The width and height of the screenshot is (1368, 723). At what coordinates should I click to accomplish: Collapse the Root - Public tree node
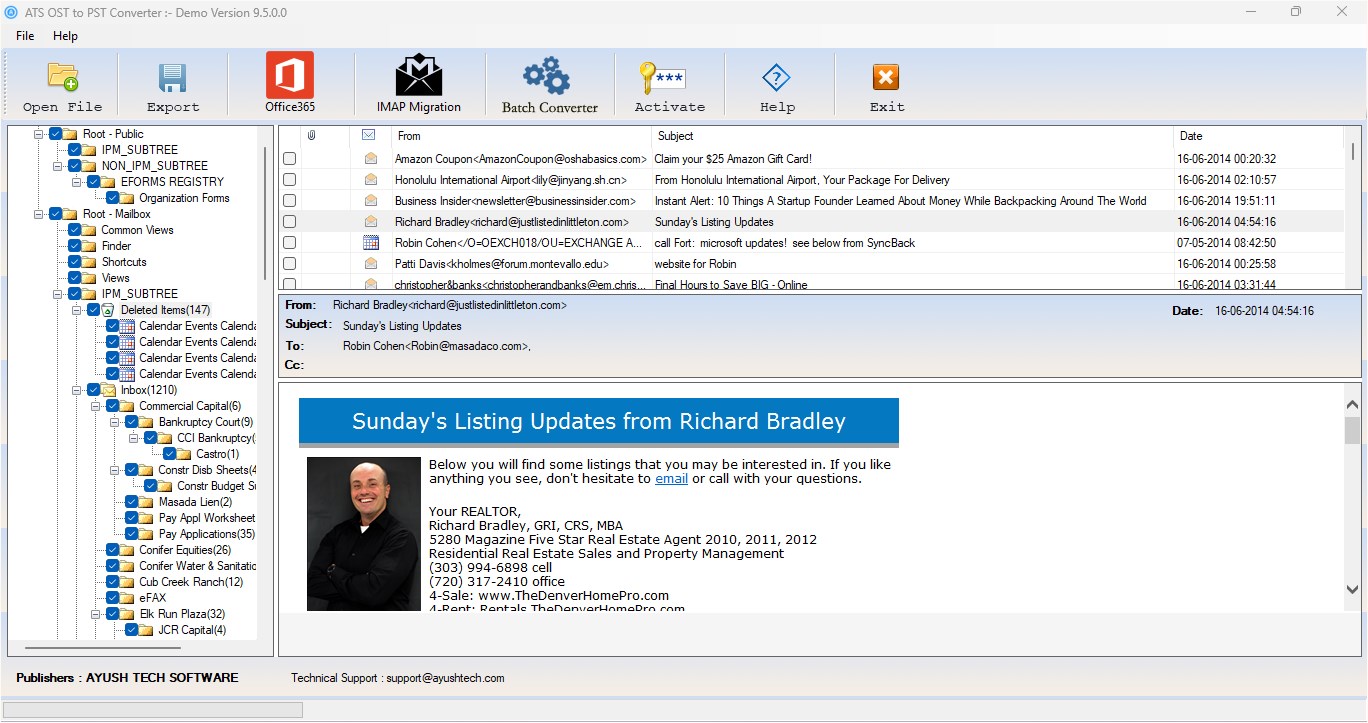pos(38,134)
